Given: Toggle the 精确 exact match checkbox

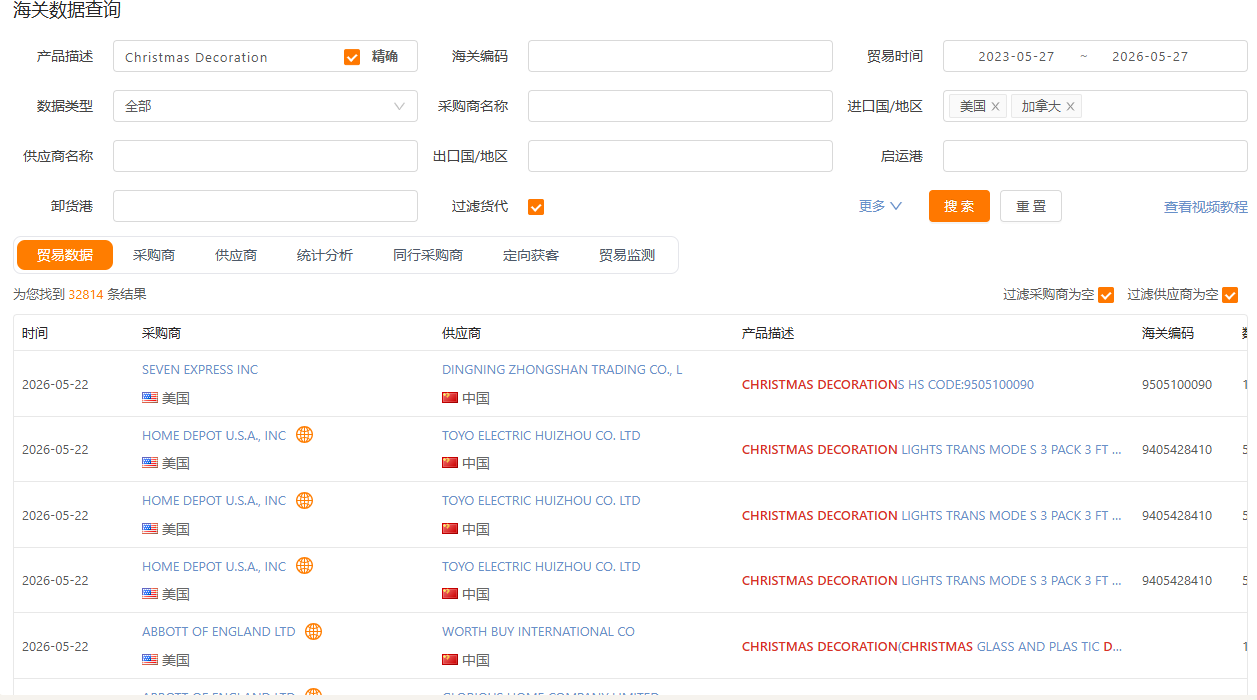Looking at the screenshot, I should coord(352,57).
